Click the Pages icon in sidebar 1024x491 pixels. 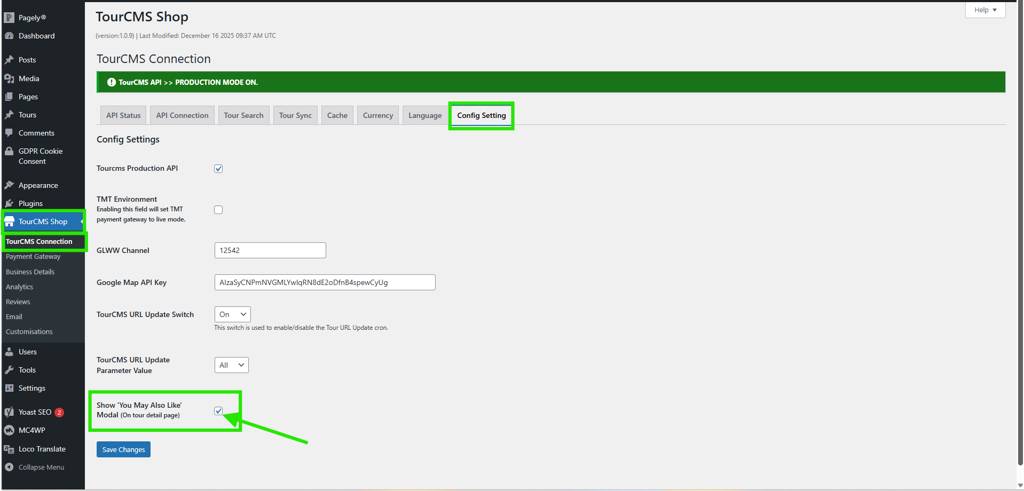(x=9, y=97)
